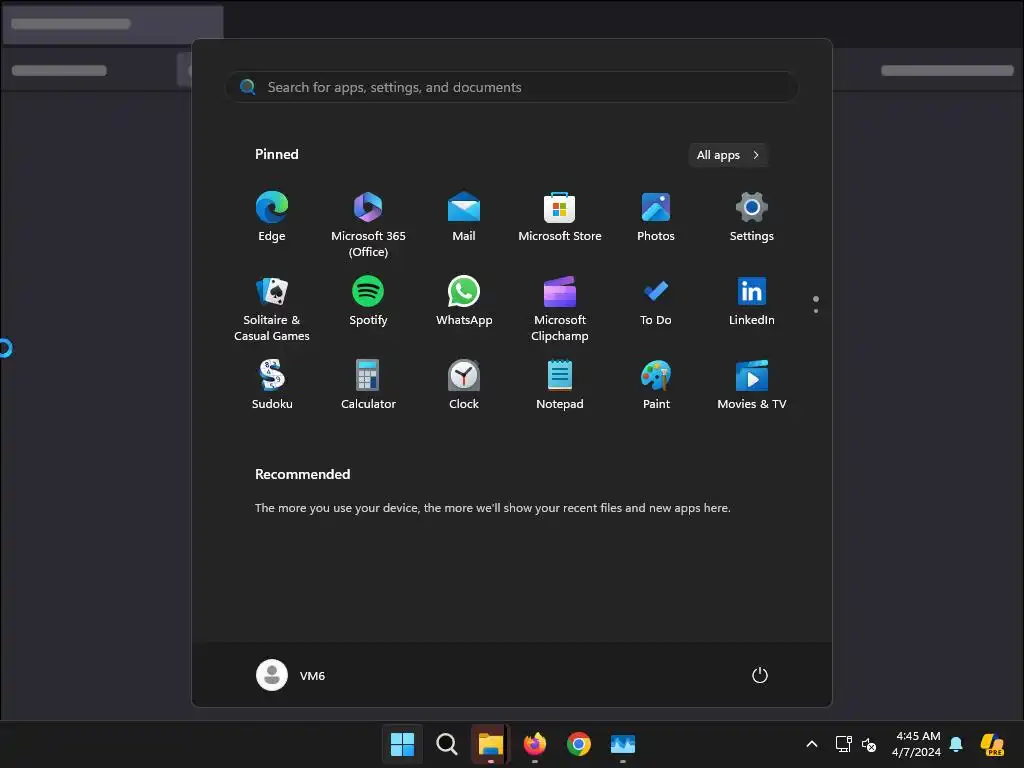Open the To Do app
The image size is (1024, 768).
656,301
